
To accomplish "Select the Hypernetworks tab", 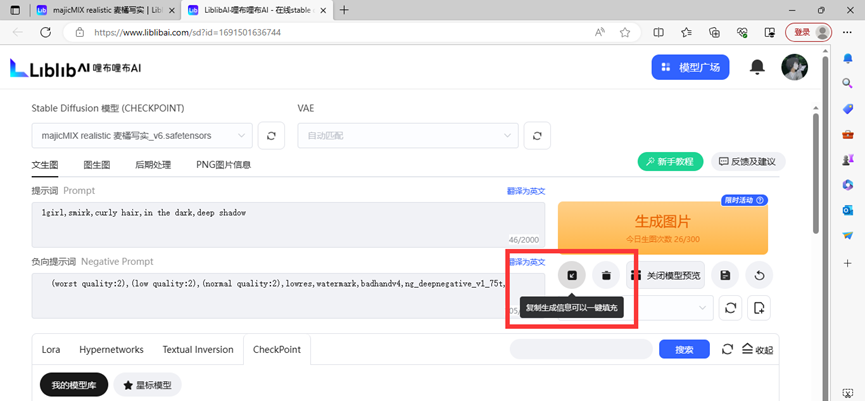I will click(x=111, y=349).
